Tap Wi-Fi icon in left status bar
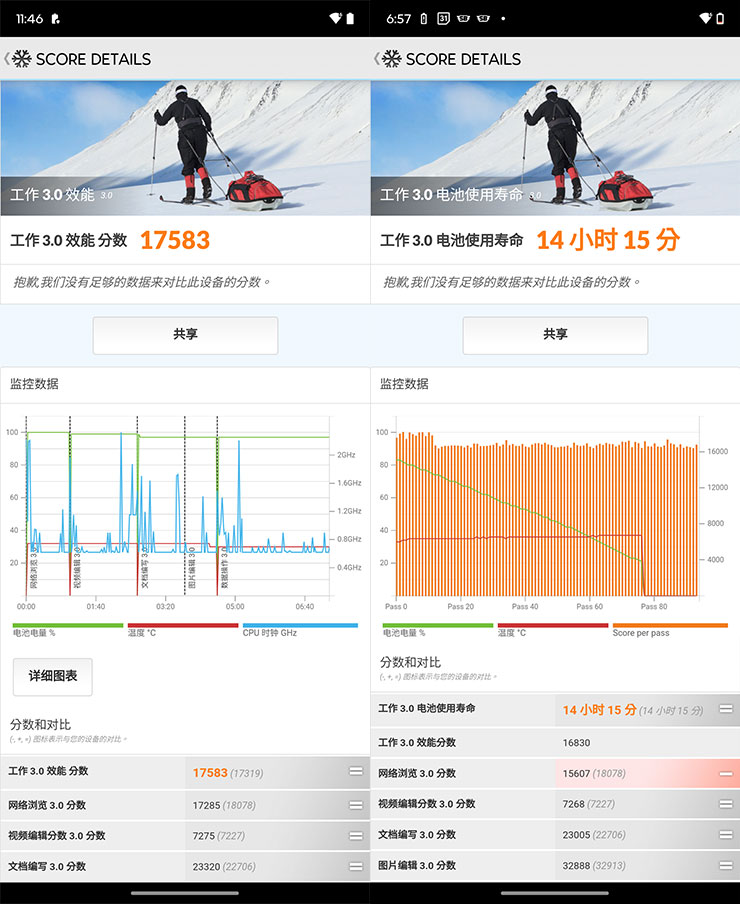Viewport: 740px width, 904px height. tap(335, 18)
